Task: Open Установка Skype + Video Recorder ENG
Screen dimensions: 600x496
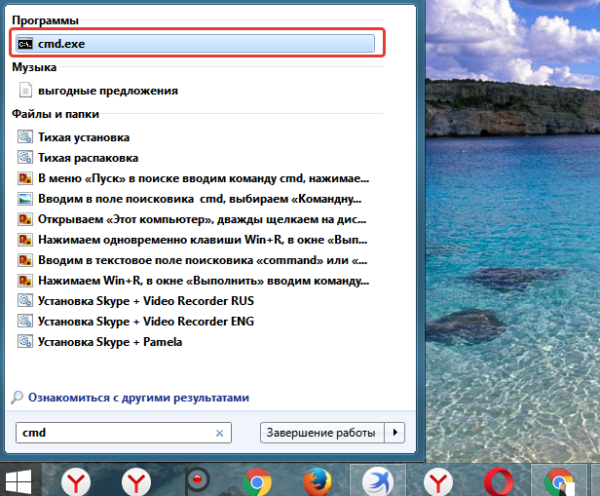Action: (136, 321)
